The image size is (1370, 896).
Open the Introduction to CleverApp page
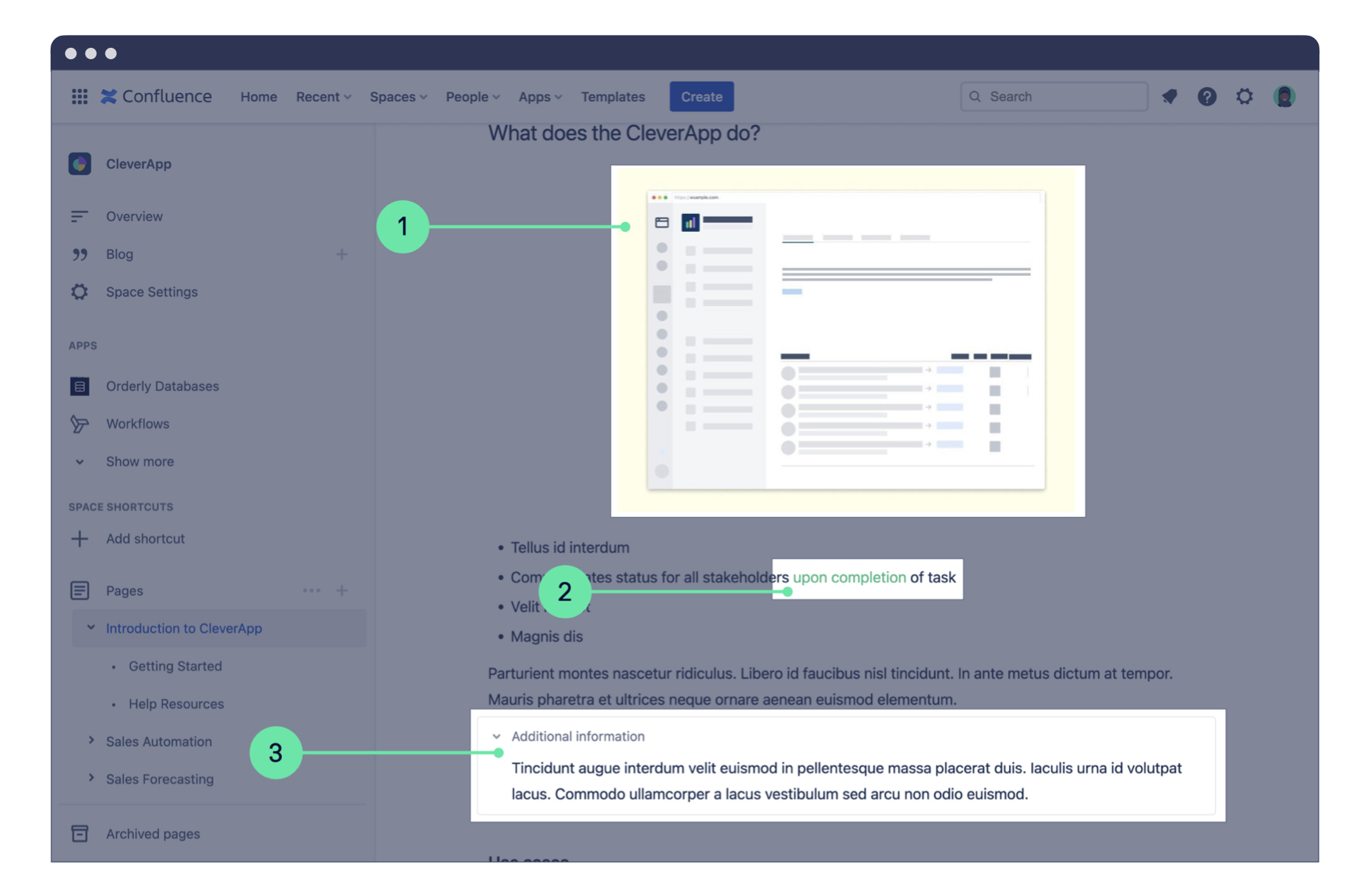pyautogui.click(x=183, y=628)
